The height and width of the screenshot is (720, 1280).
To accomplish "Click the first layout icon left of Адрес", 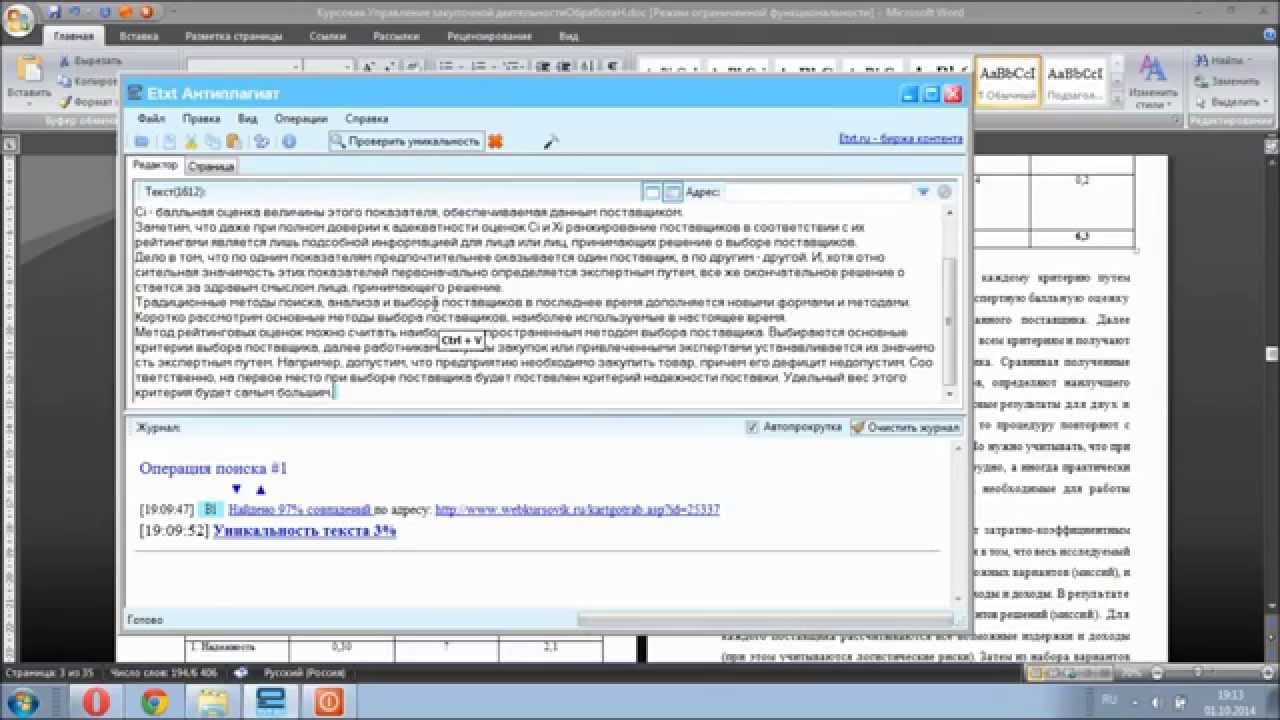I will pyautogui.click(x=651, y=191).
